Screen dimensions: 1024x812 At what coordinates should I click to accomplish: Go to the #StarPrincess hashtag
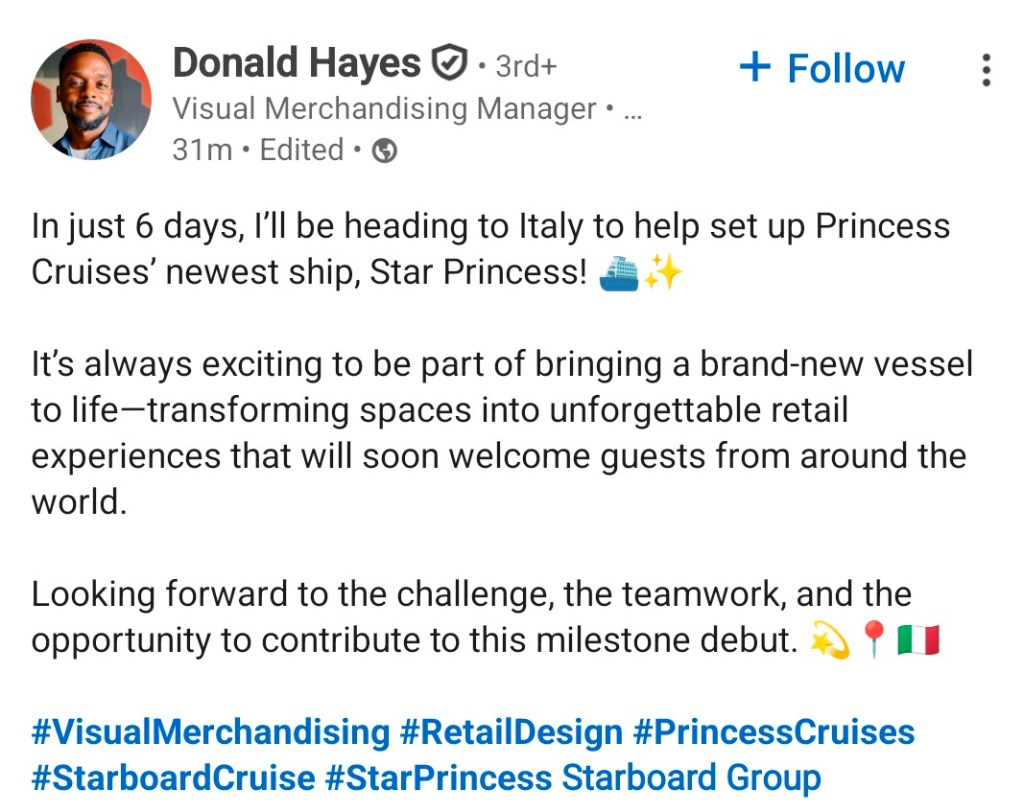[439, 777]
